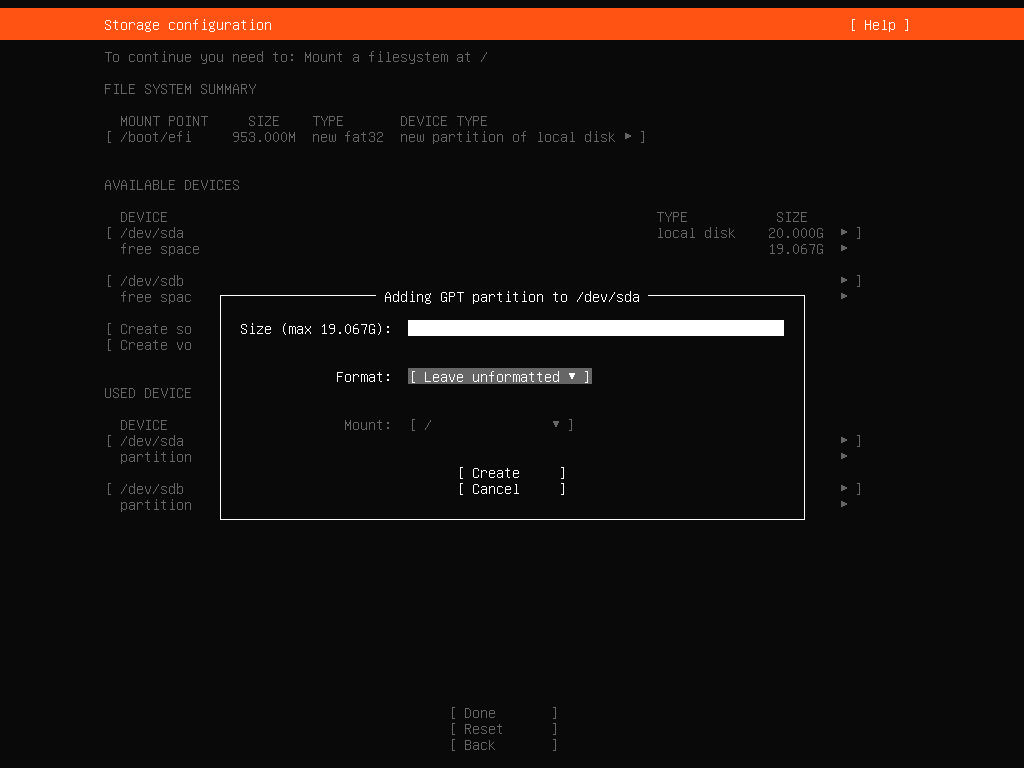1024x768 pixels.
Task: Open the Format dropdown showing Leave unformatted
Action: [x=500, y=377]
